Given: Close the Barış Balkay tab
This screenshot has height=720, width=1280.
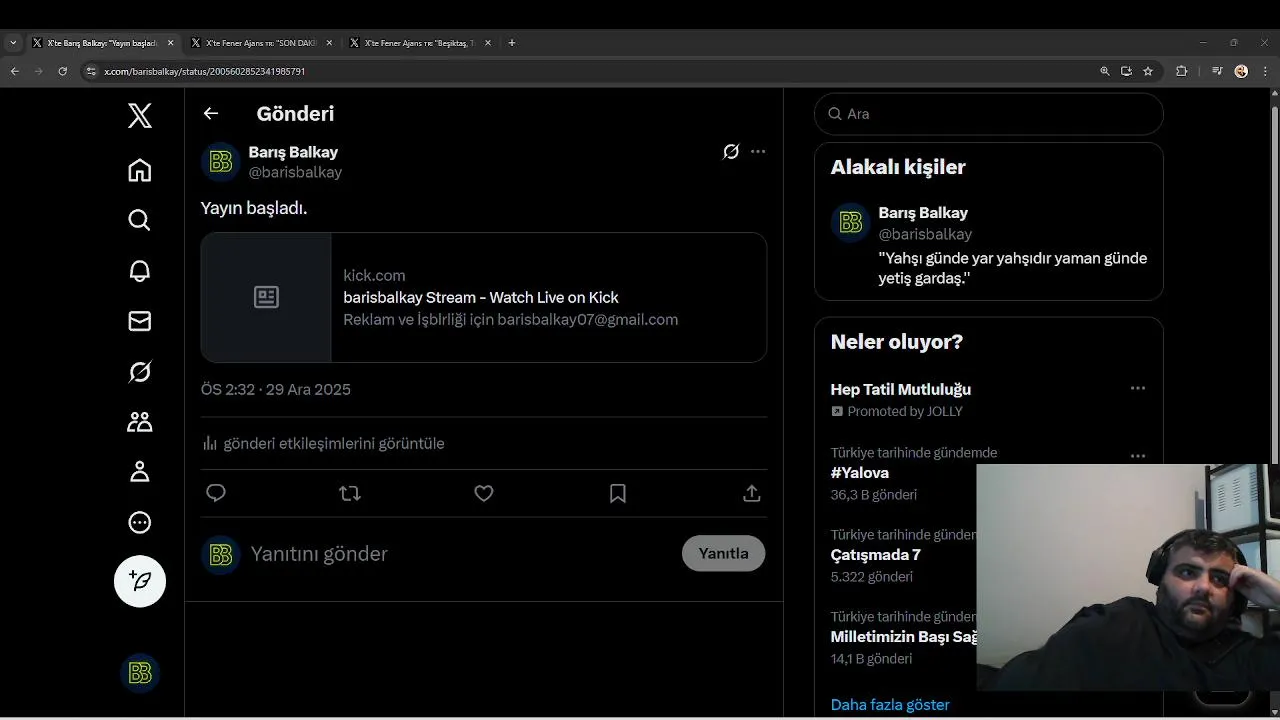Looking at the screenshot, I should click(170, 43).
